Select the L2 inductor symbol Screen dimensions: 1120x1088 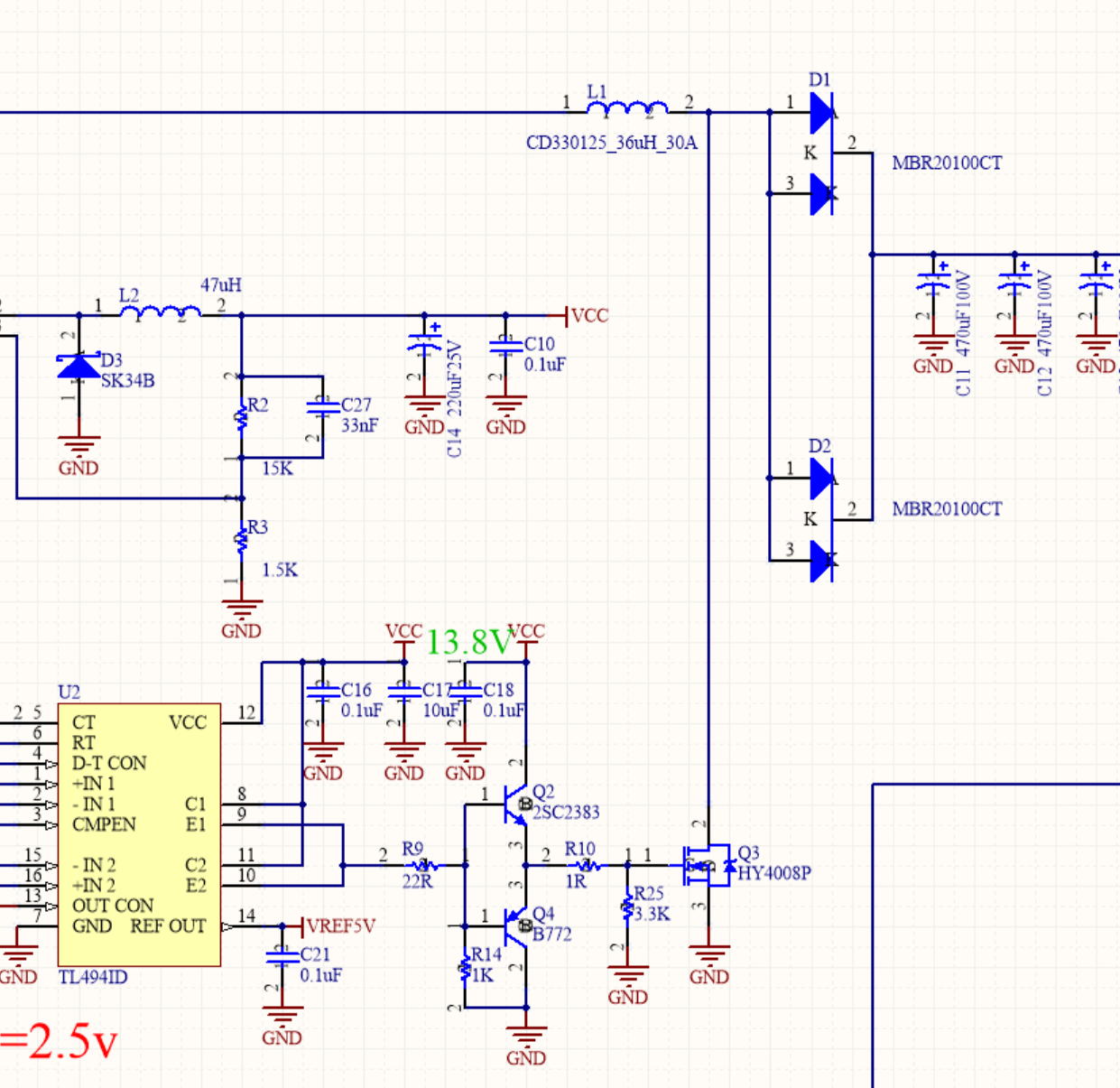[162, 313]
